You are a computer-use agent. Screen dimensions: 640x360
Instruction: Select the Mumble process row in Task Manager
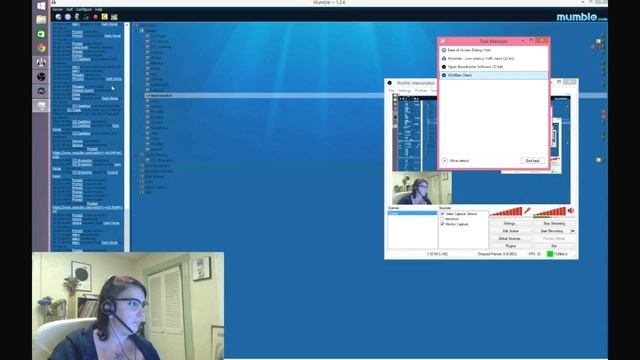coord(494,58)
